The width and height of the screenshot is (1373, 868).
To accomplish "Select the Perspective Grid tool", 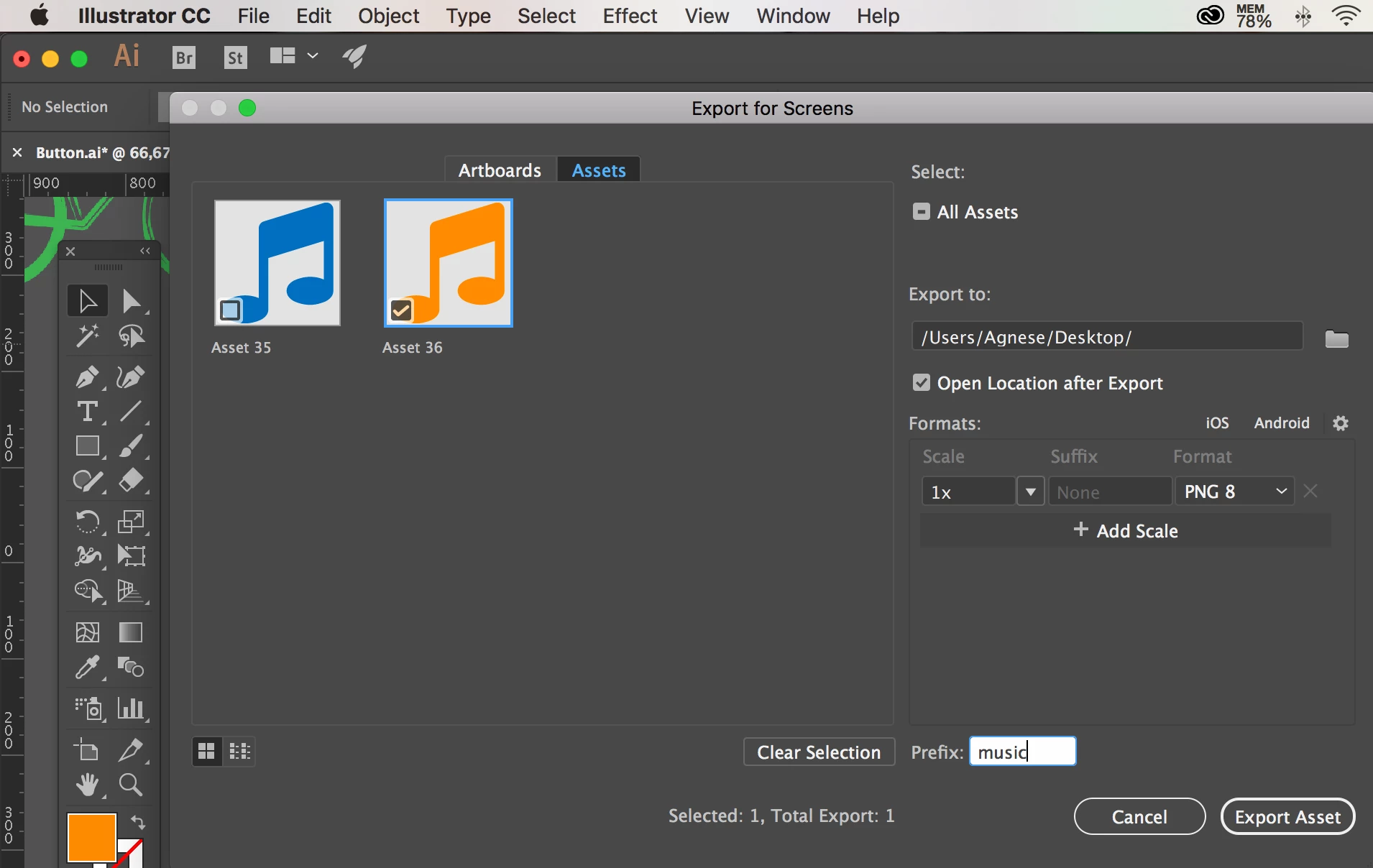I will tap(132, 591).
